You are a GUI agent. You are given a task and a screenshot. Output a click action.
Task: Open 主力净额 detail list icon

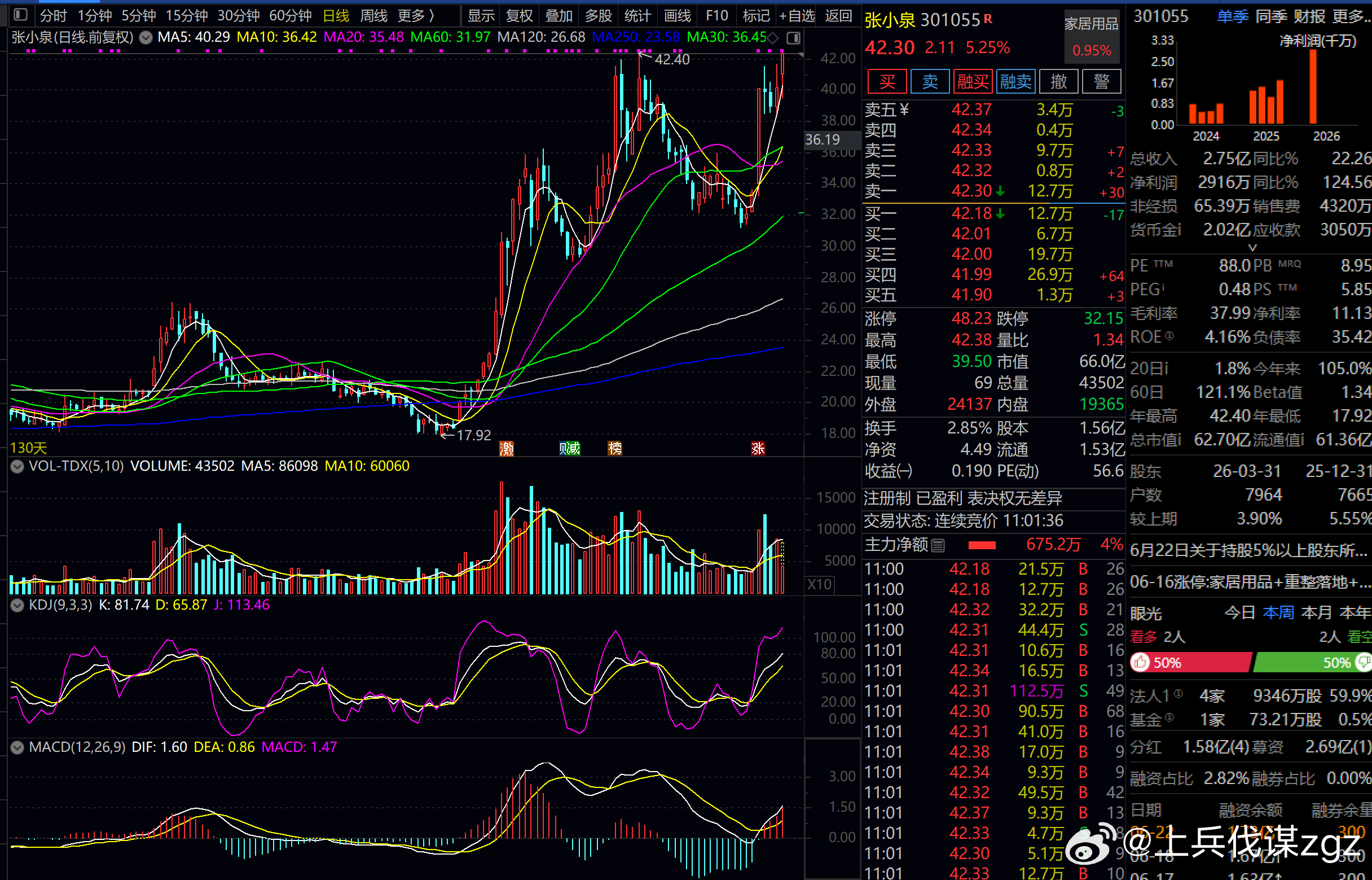point(938,546)
